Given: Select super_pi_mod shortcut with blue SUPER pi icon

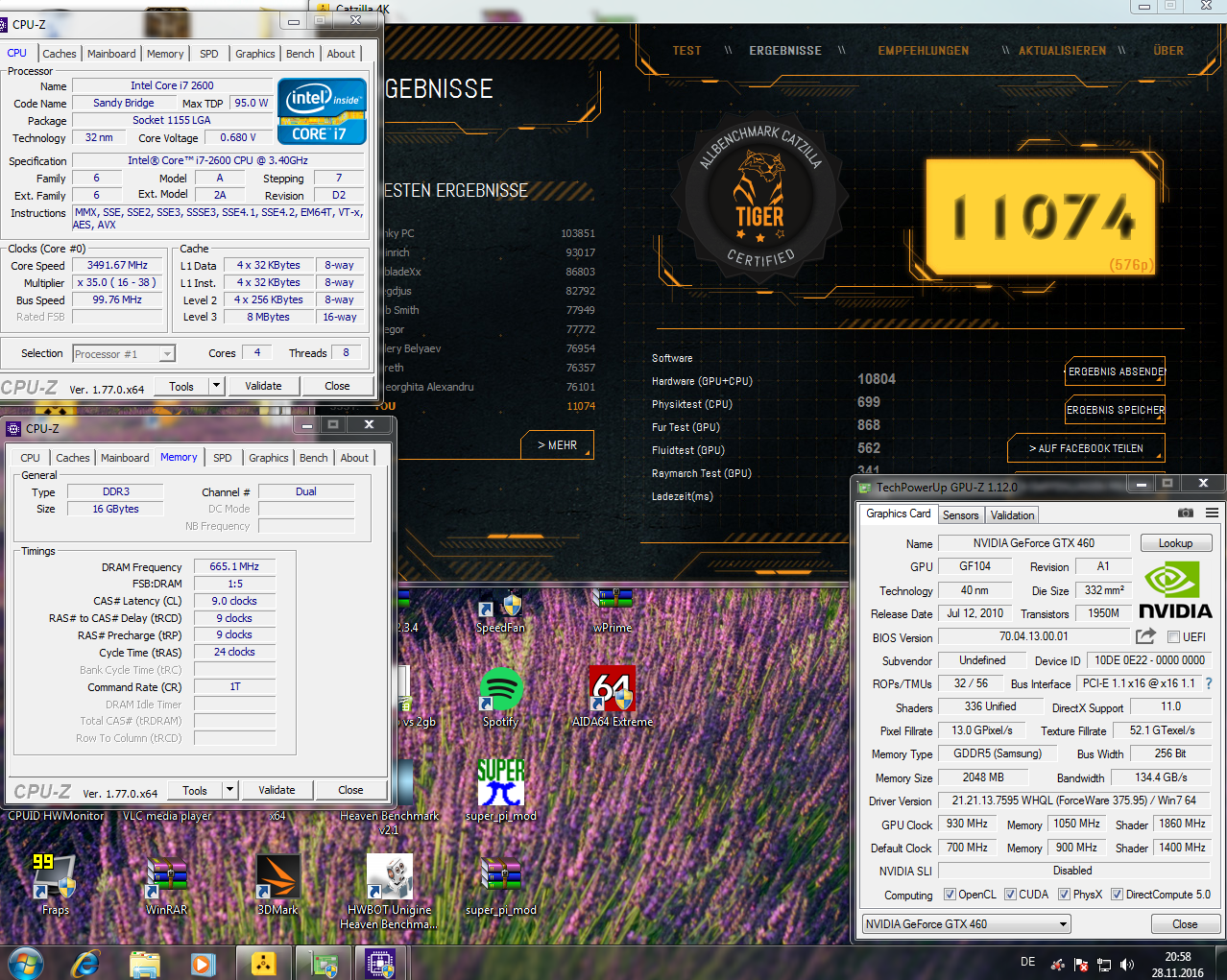Looking at the screenshot, I should [x=500, y=790].
